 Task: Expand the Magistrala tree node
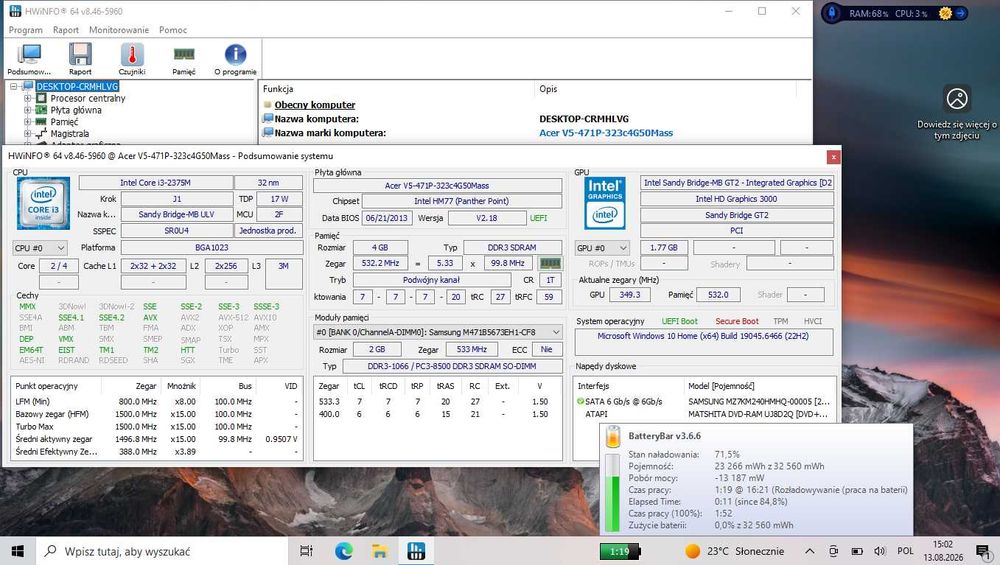(x=27, y=133)
